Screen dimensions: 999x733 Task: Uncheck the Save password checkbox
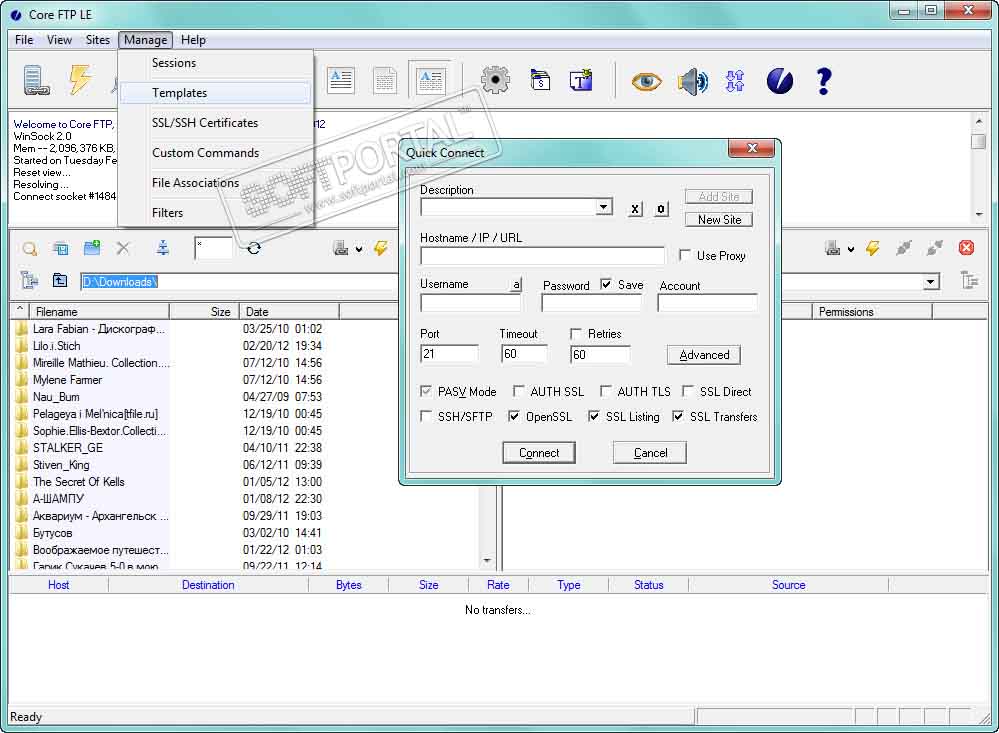point(606,284)
